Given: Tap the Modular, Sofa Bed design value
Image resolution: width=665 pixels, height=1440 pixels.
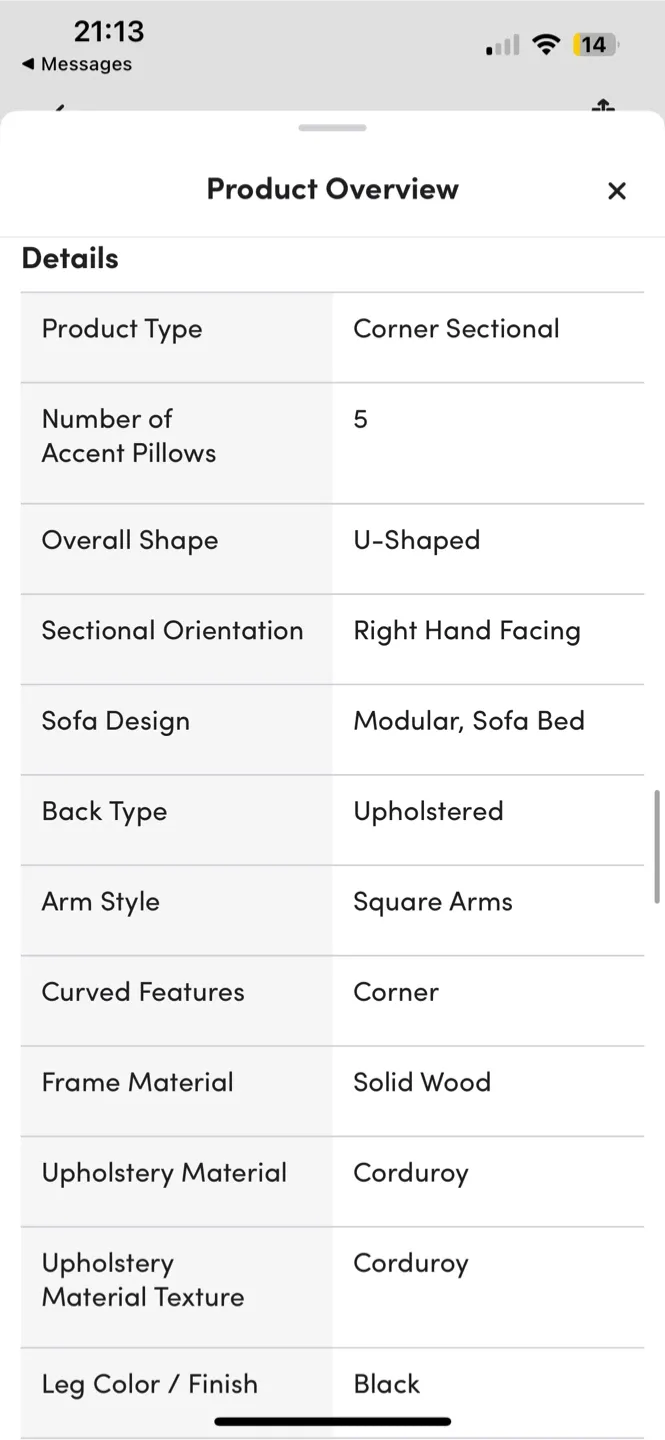Looking at the screenshot, I should [x=469, y=720].
